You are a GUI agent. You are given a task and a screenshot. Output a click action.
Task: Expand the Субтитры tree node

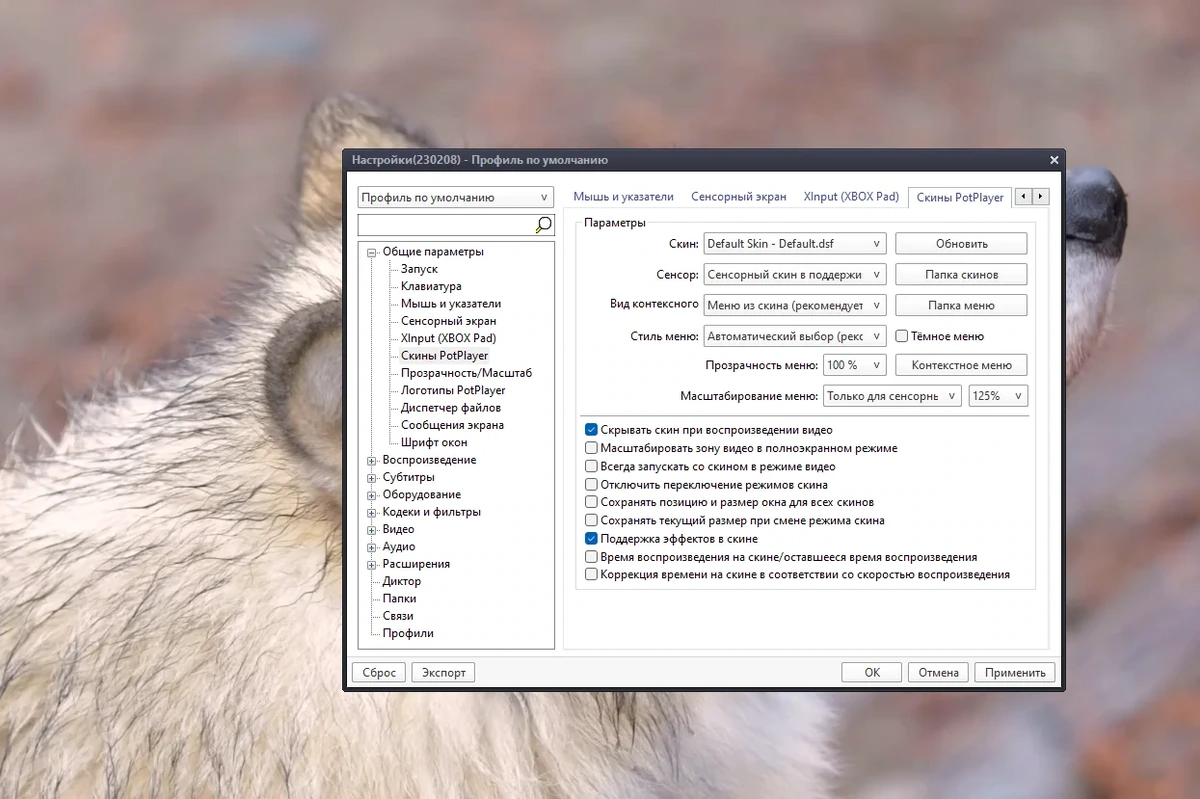[372, 478]
